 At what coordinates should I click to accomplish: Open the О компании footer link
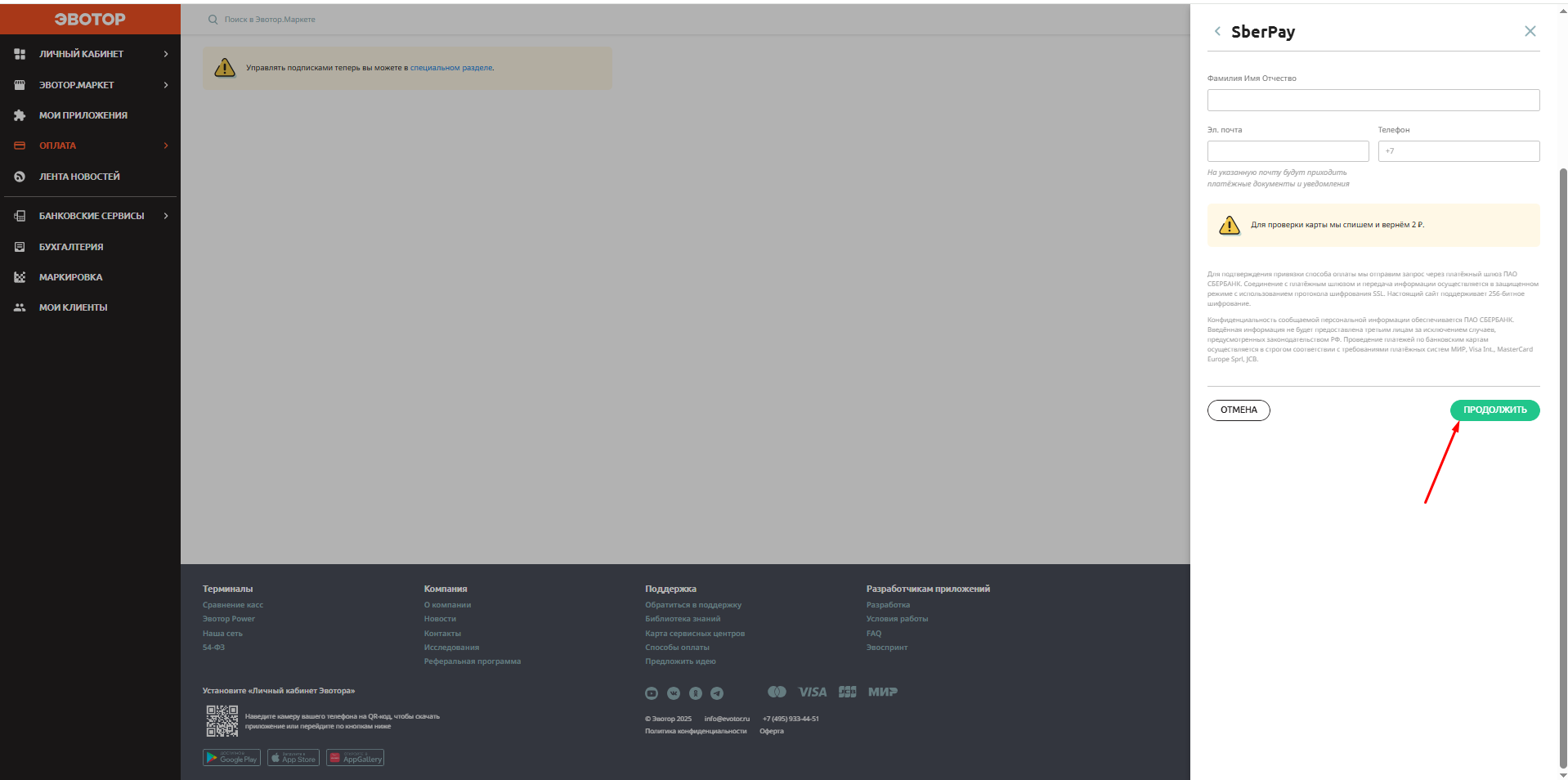click(447, 605)
